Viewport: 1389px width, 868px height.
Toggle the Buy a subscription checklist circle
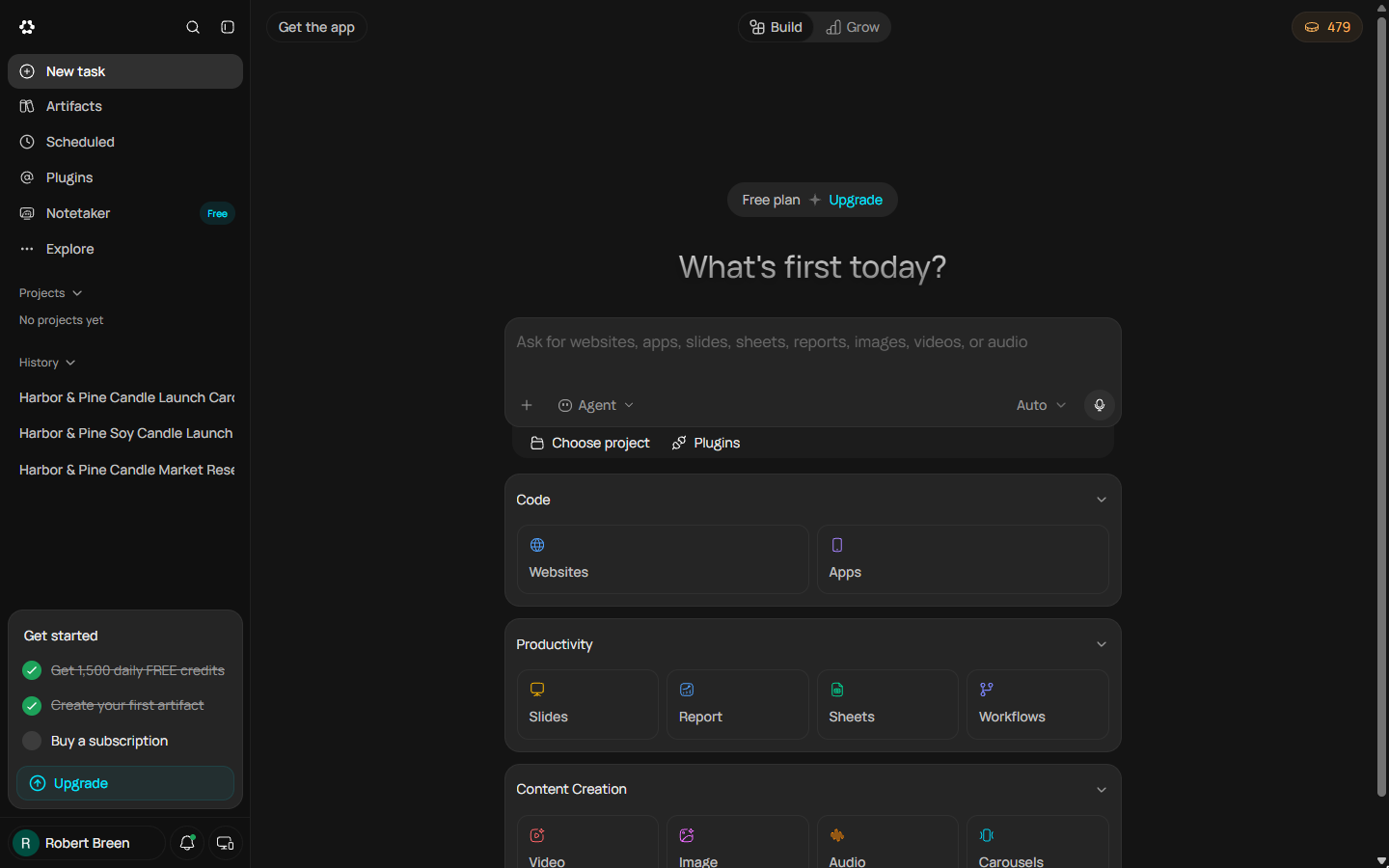[32, 741]
